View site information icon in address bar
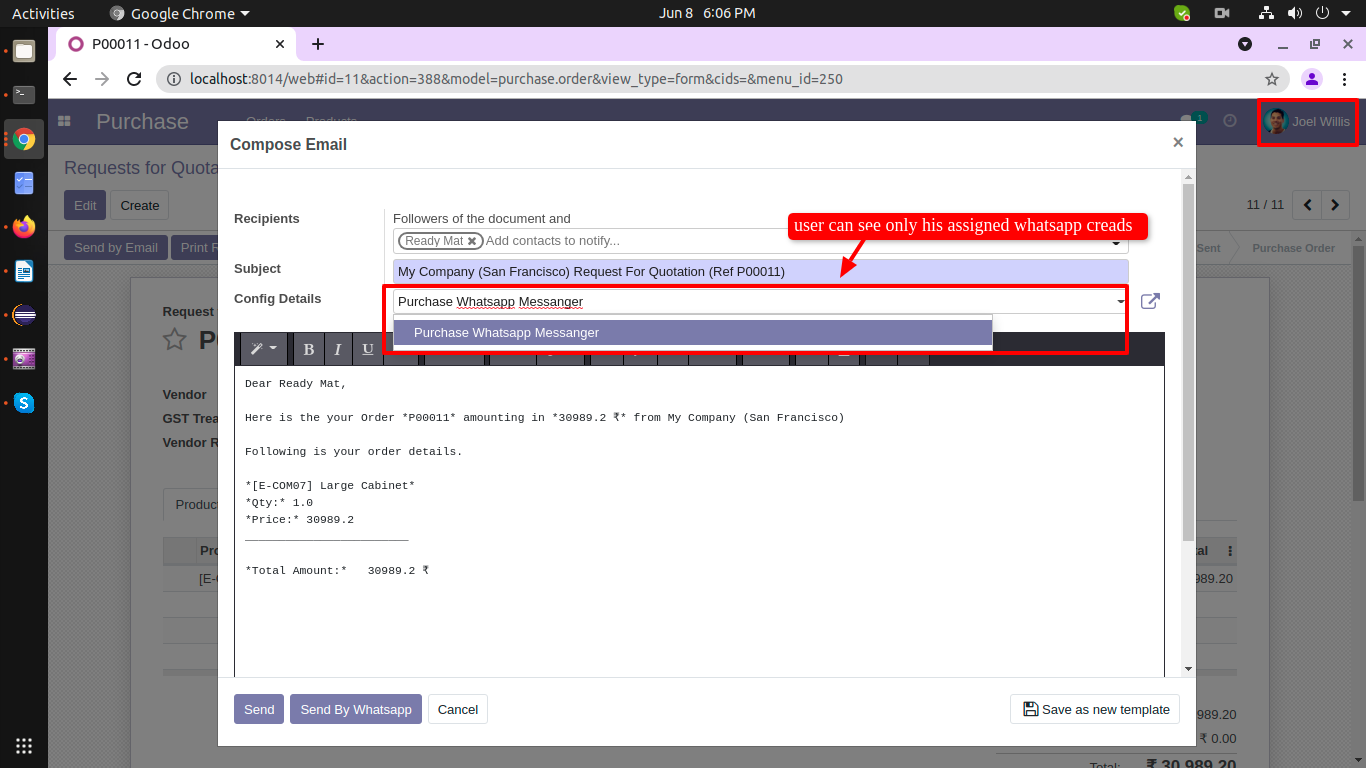 point(173,79)
